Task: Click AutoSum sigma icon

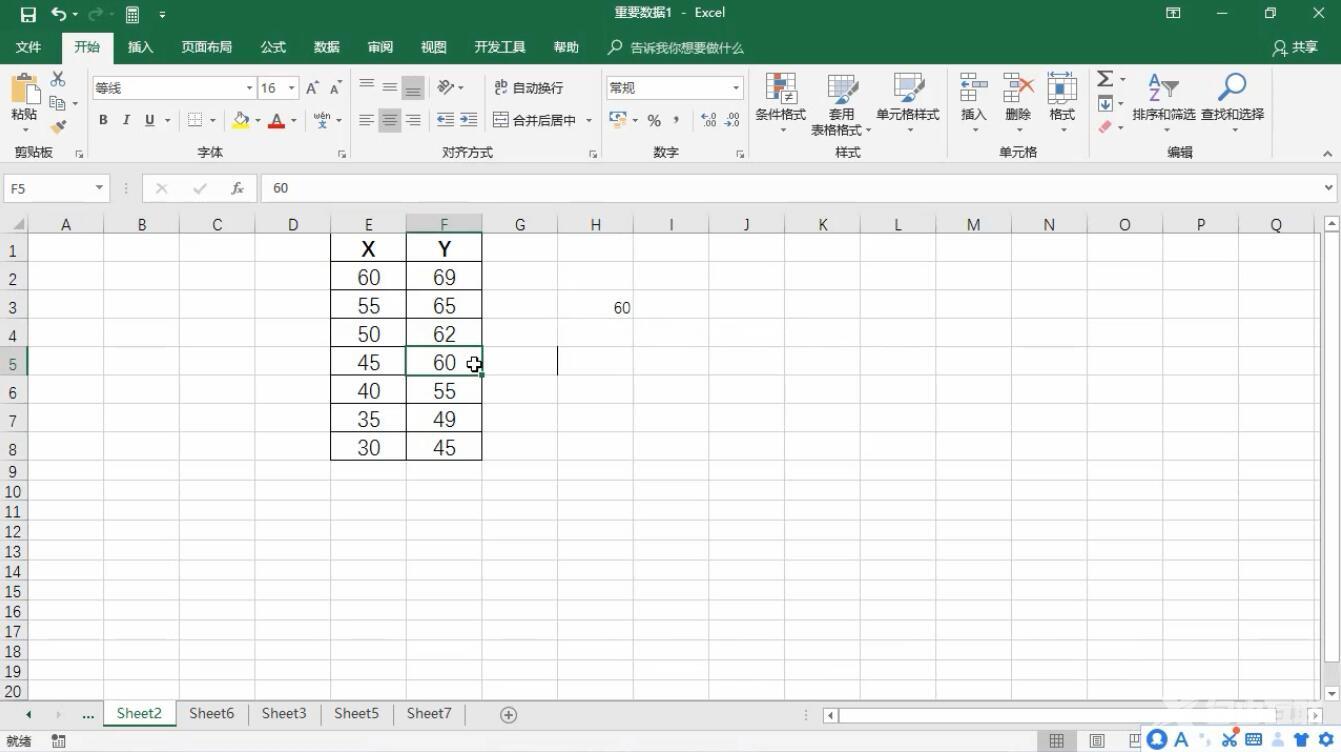Action: pyautogui.click(x=1105, y=79)
